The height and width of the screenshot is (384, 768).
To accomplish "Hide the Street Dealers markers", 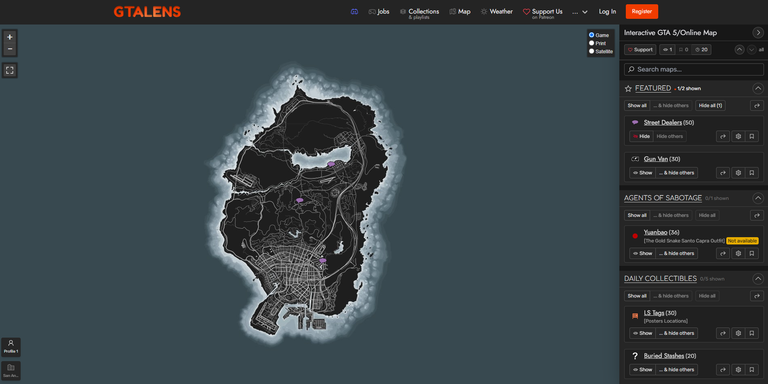I will 641,136.
